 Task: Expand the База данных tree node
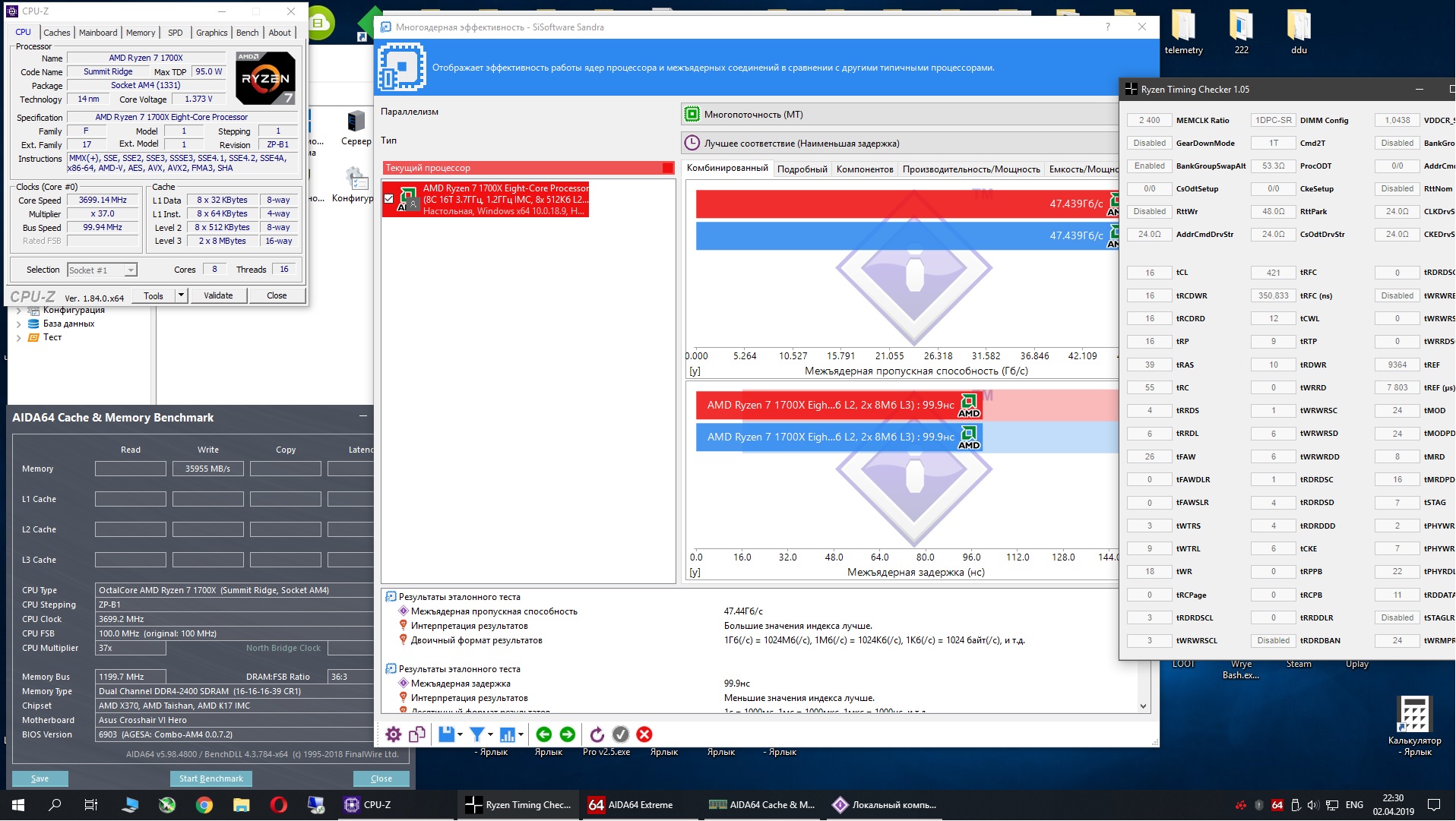pyautogui.click(x=19, y=324)
